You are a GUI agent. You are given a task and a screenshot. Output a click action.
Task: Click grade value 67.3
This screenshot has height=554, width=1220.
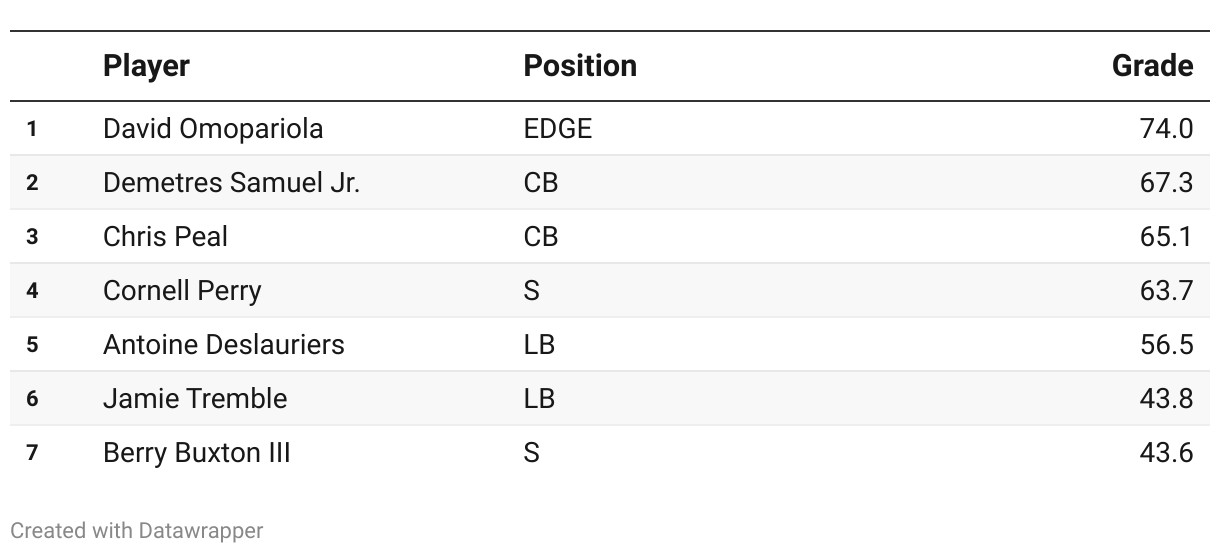pyautogui.click(x=1166, y=183)
